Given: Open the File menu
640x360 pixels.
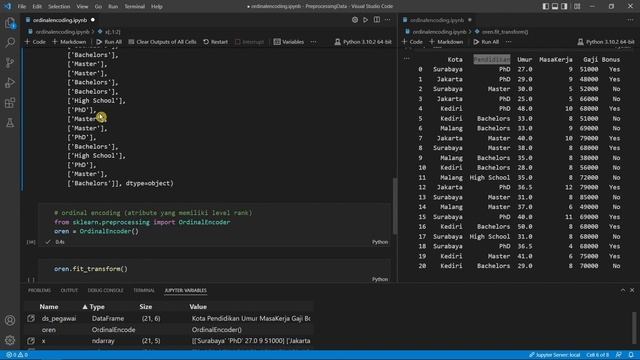Looking at the screenshot, I should (x=22, y=7).
